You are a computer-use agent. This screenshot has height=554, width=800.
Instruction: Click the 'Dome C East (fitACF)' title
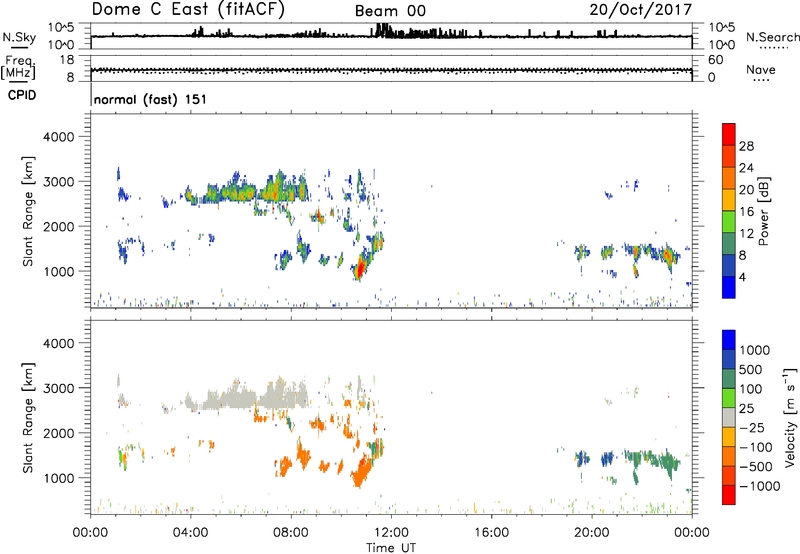[x=188, y=9]
